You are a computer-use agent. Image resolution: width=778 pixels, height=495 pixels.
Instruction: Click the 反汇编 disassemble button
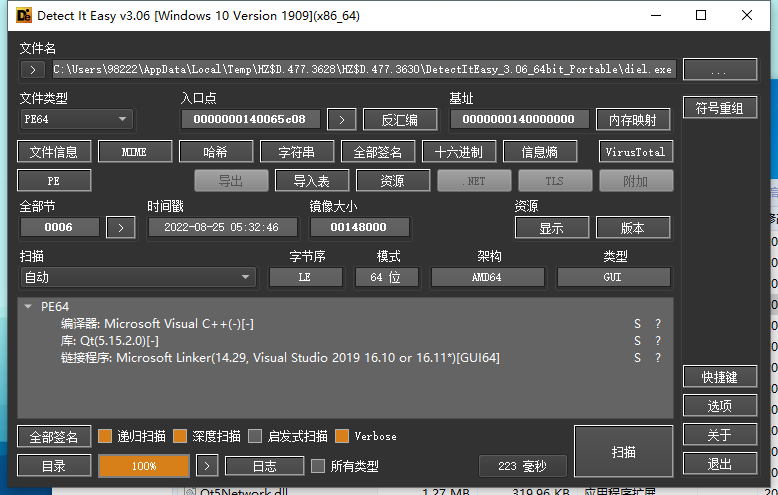[x=400, y=120]
